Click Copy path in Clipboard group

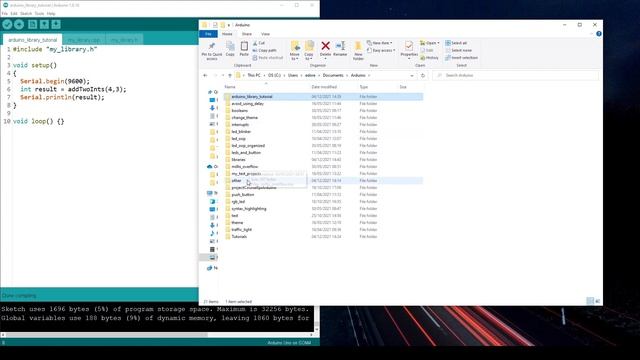click(x=264, y=50)
